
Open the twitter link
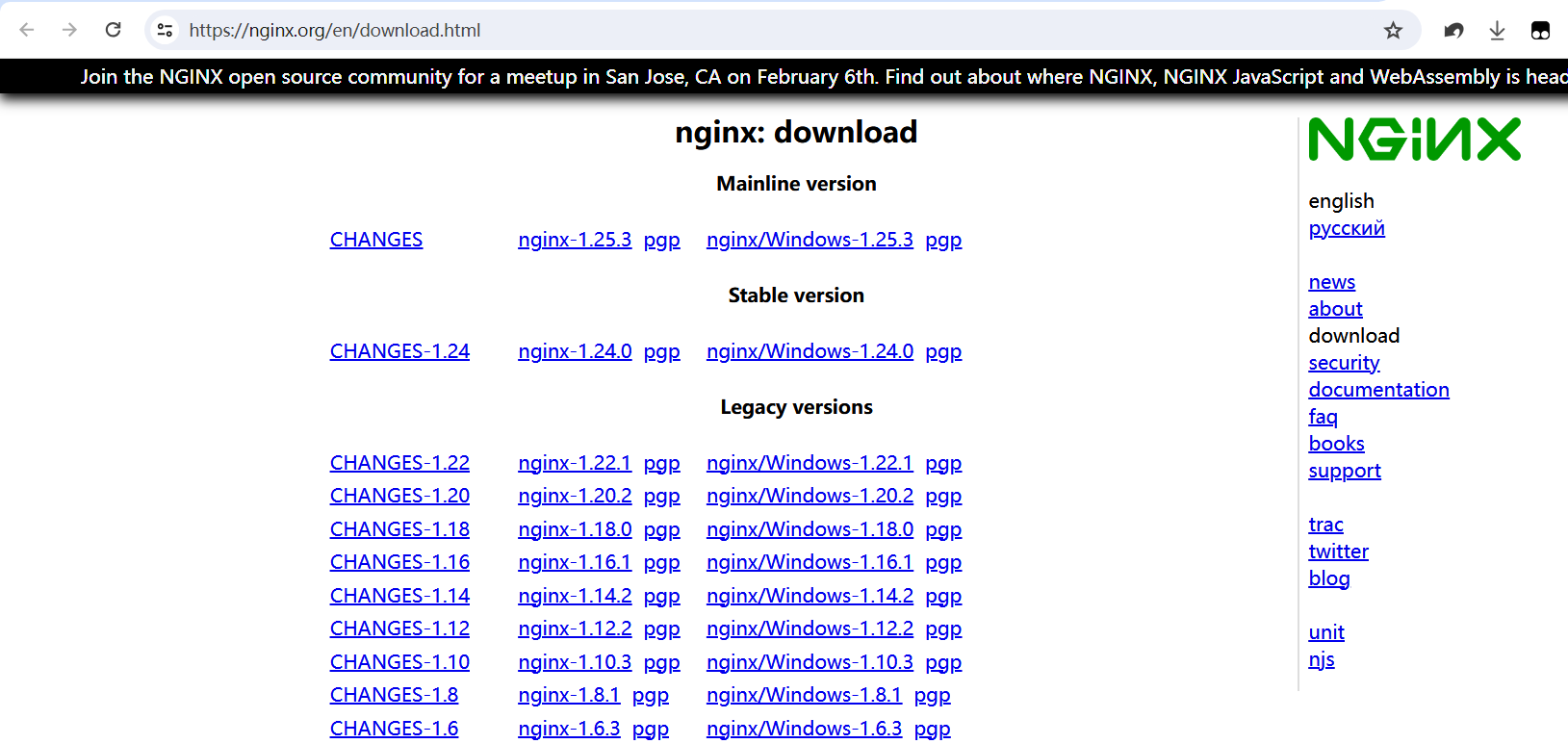(x=1339, y=552)
